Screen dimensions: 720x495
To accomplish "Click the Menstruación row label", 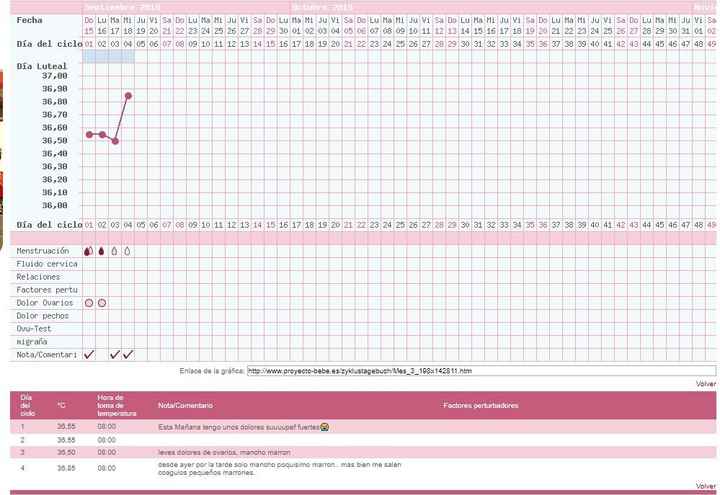I will (43, 251).
